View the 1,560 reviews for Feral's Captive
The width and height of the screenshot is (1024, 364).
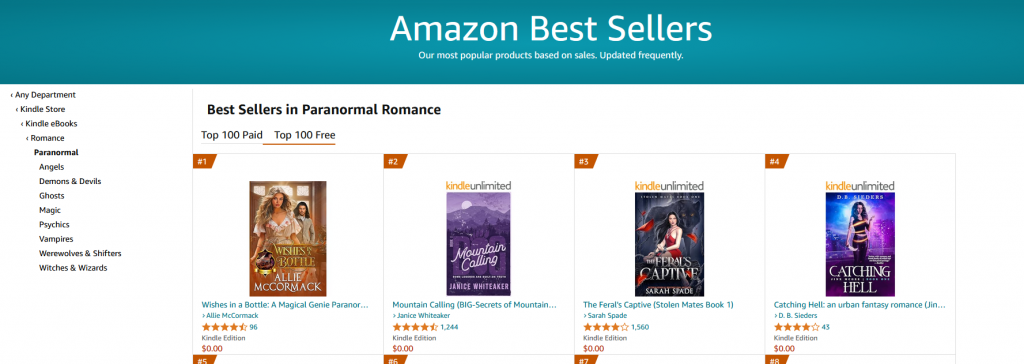(x=640, y=327)
